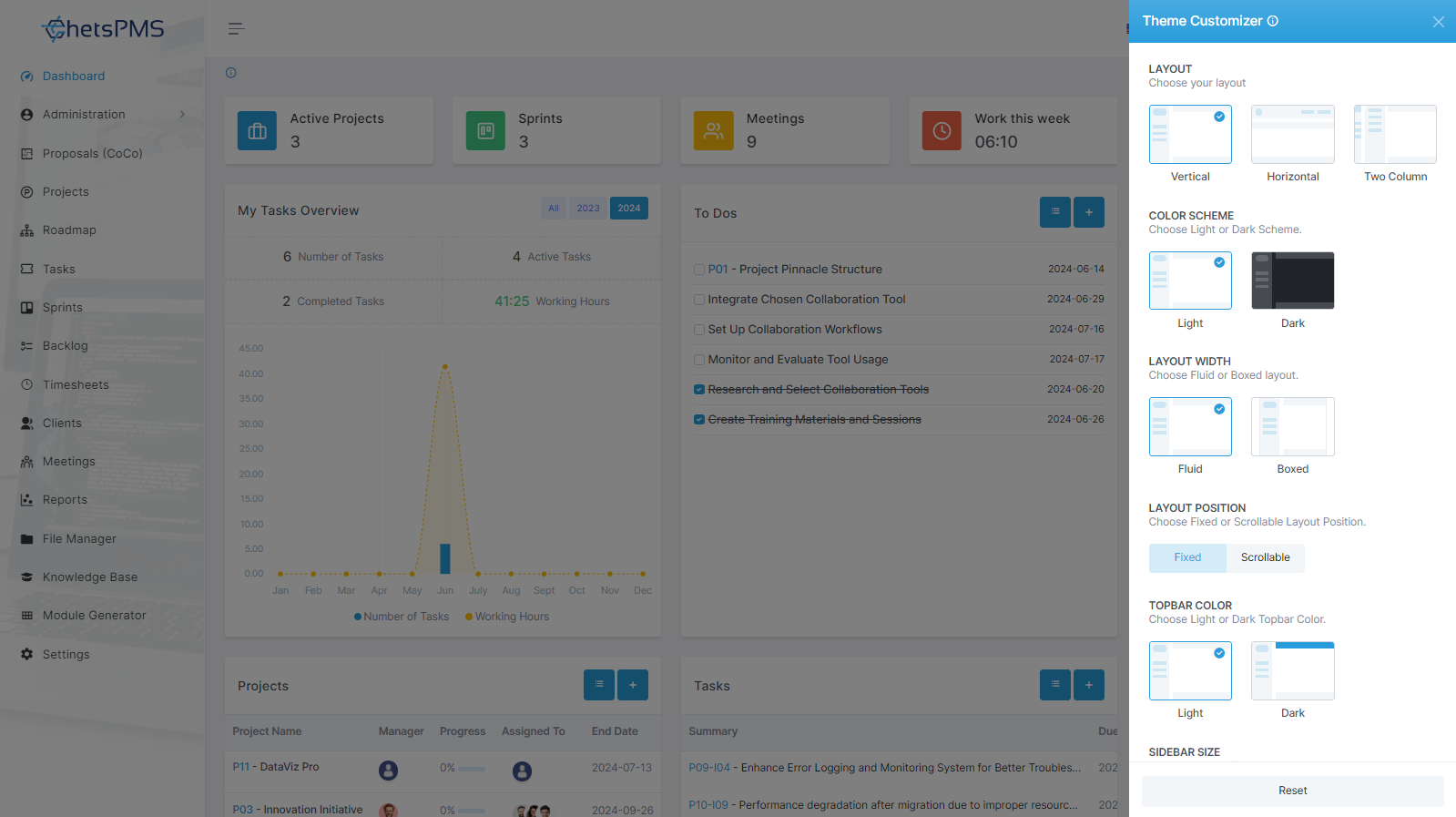Open Reports in the sidebar
Image resolution: width=1456 pixels, height=817 pixels.
pos(66,500)
